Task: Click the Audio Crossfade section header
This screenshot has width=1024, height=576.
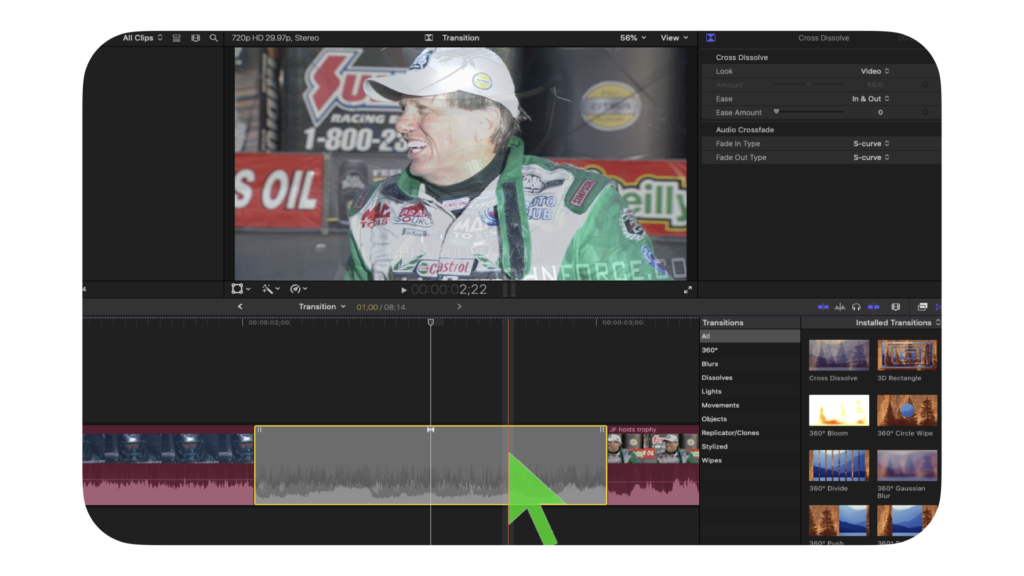Action: tap(744, 130)
